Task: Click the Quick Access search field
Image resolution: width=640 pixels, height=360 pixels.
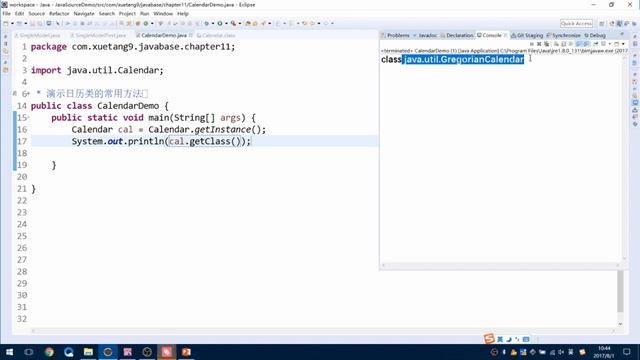Action: [576, 24]
